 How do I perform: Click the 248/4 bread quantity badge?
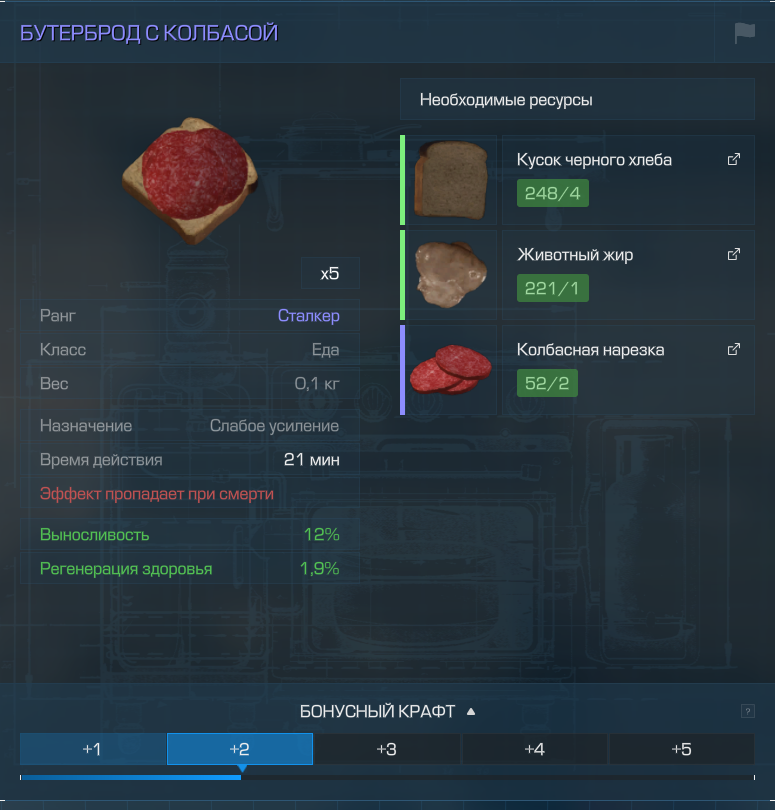coord(552,193)
